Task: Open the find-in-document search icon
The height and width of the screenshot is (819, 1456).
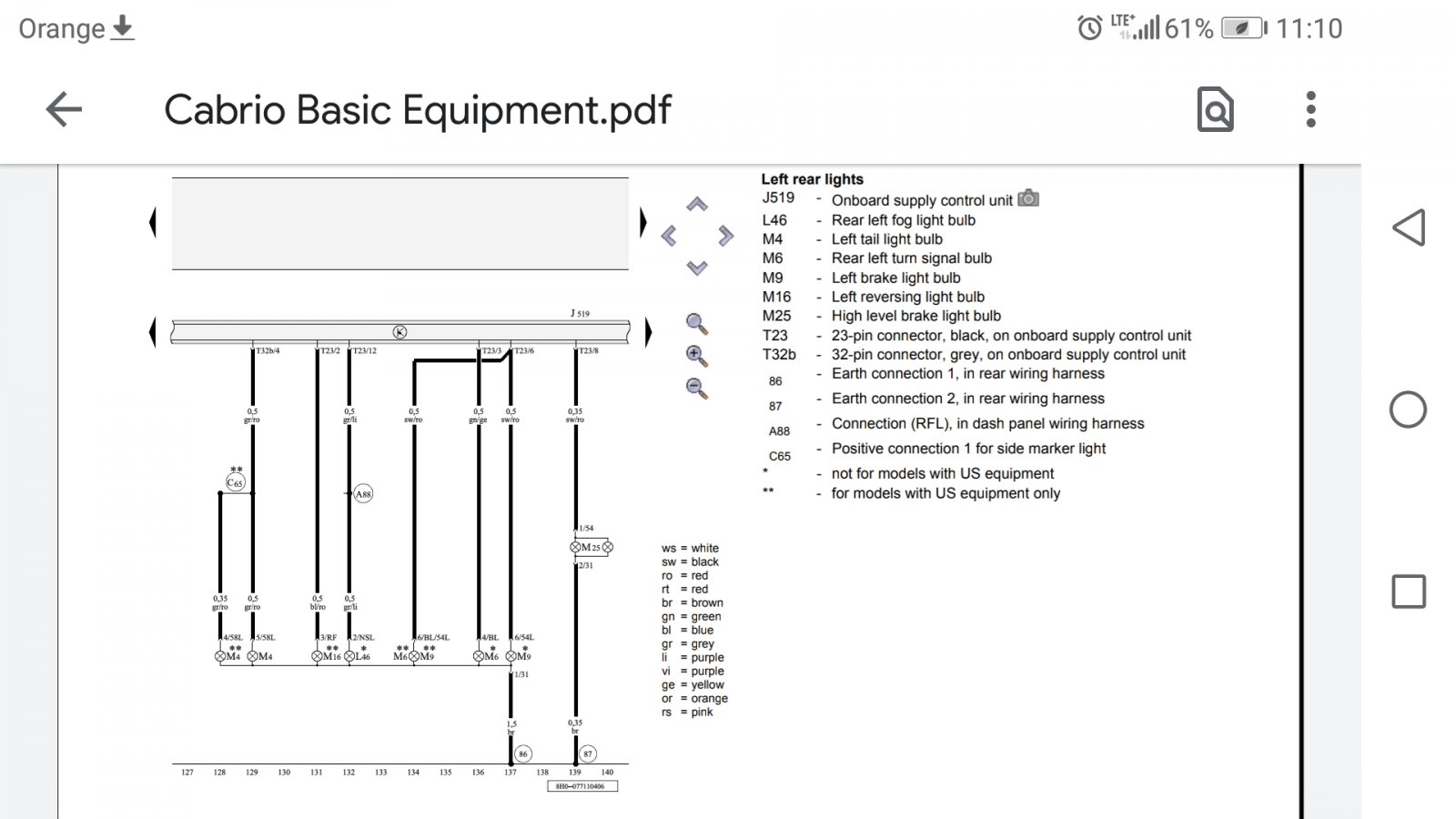Action: (1215, 109)
